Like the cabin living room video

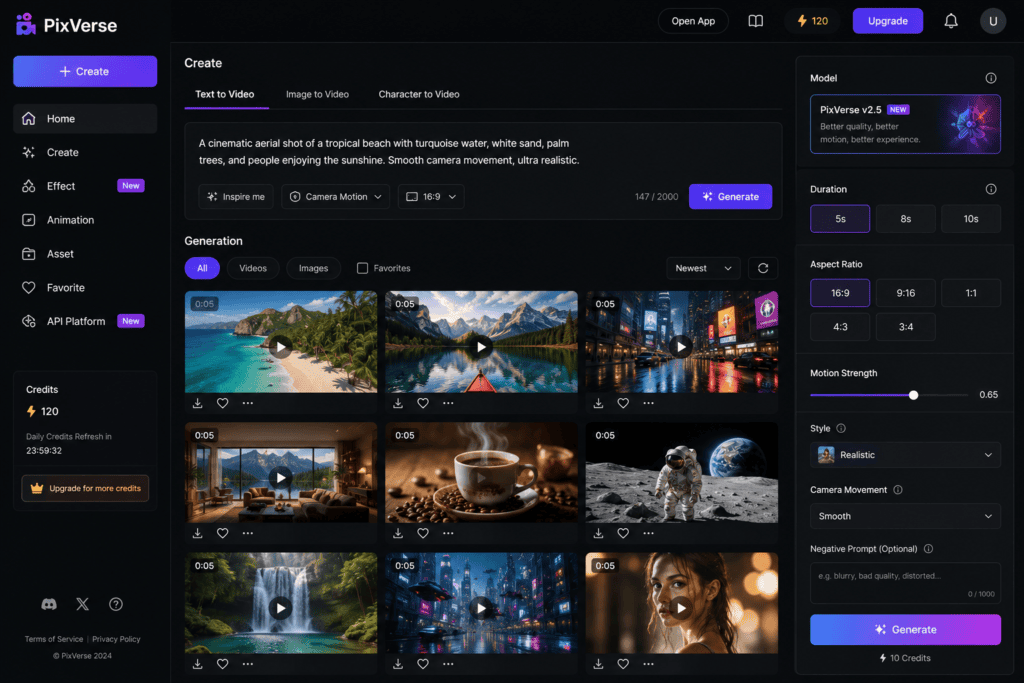point(223,533)
